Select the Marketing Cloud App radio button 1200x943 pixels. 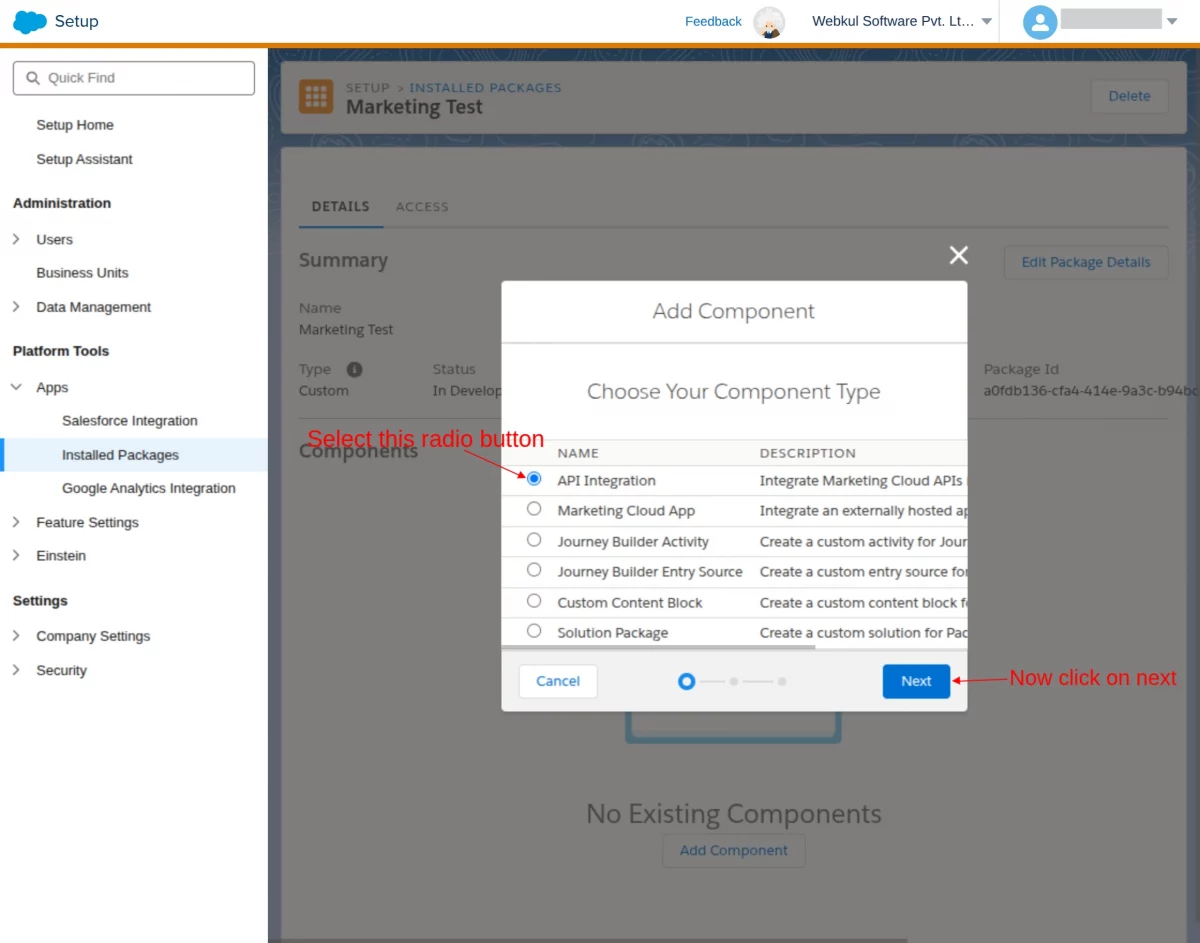coord(534,509)
